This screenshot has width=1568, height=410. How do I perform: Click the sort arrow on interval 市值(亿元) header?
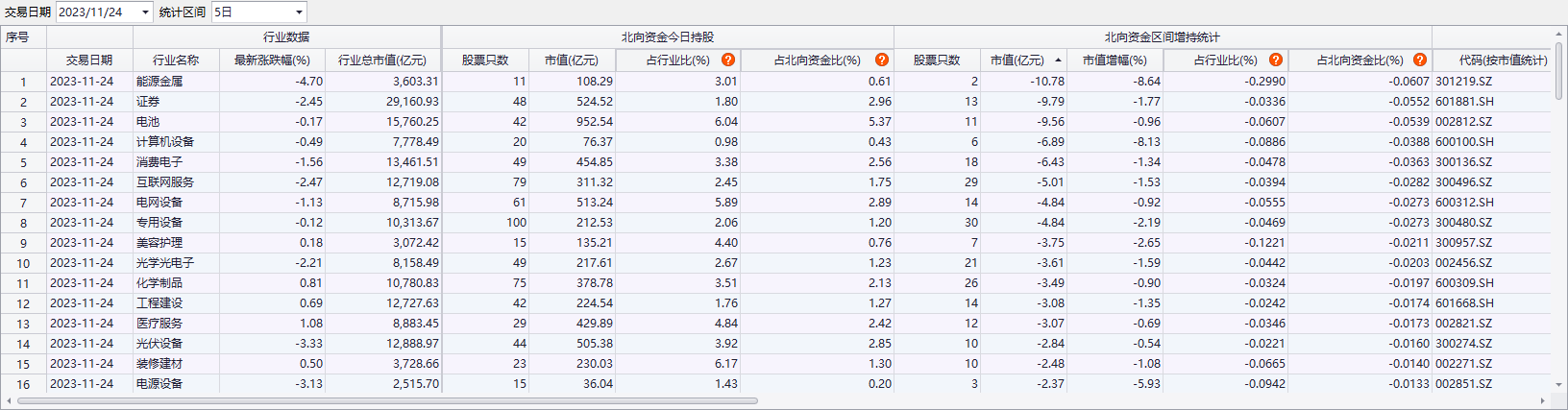tap(1058, 60)
